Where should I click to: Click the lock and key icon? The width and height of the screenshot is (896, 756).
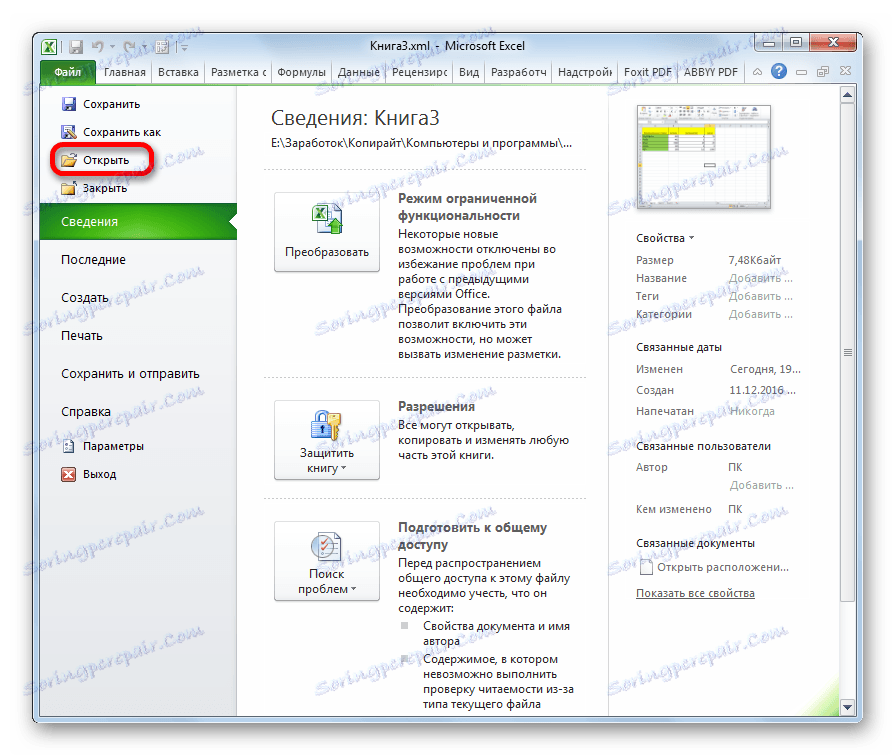[326, 425]
